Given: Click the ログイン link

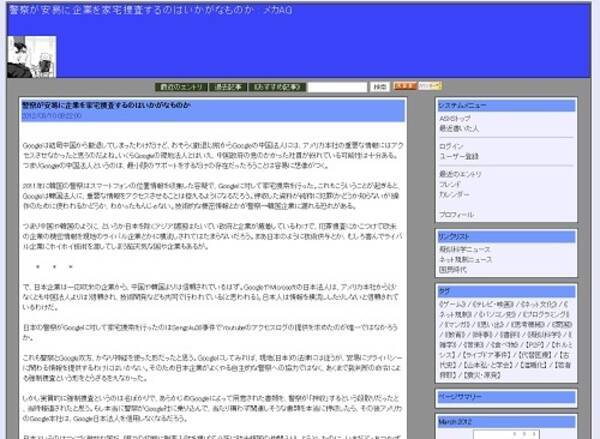Looking at the screenshot, I should click(451, 146).
